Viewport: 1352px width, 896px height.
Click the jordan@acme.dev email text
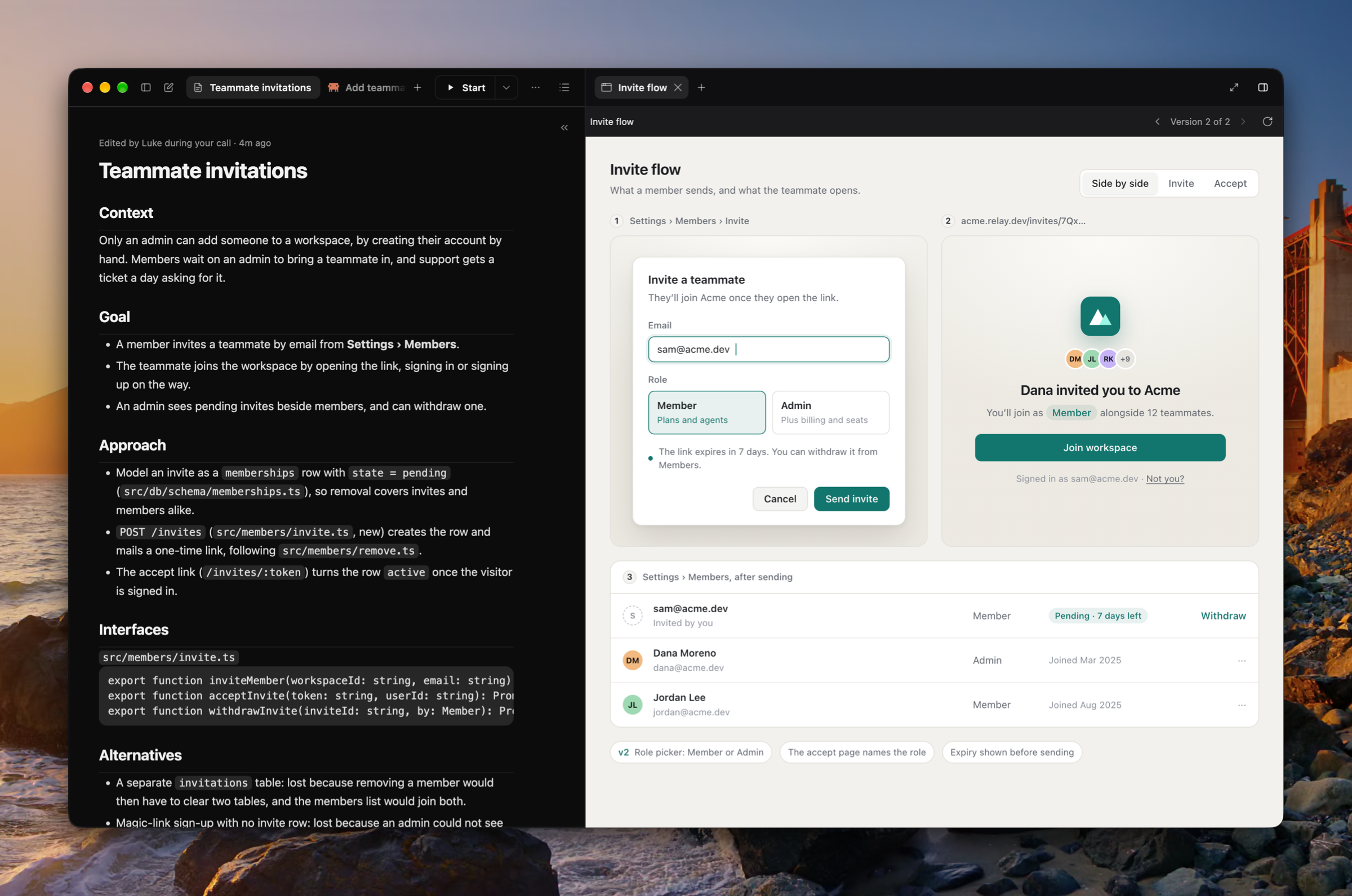pos(691,712)
